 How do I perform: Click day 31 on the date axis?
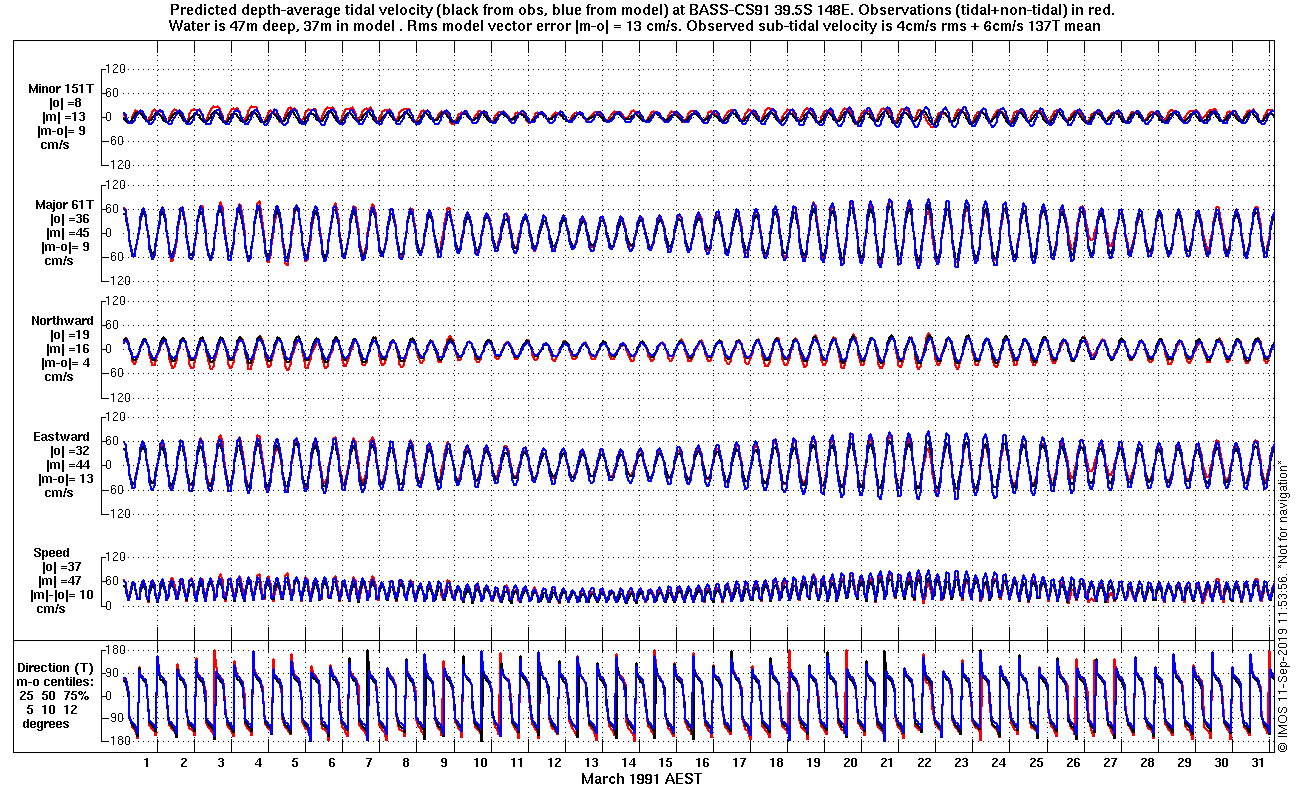(1257, 763)
